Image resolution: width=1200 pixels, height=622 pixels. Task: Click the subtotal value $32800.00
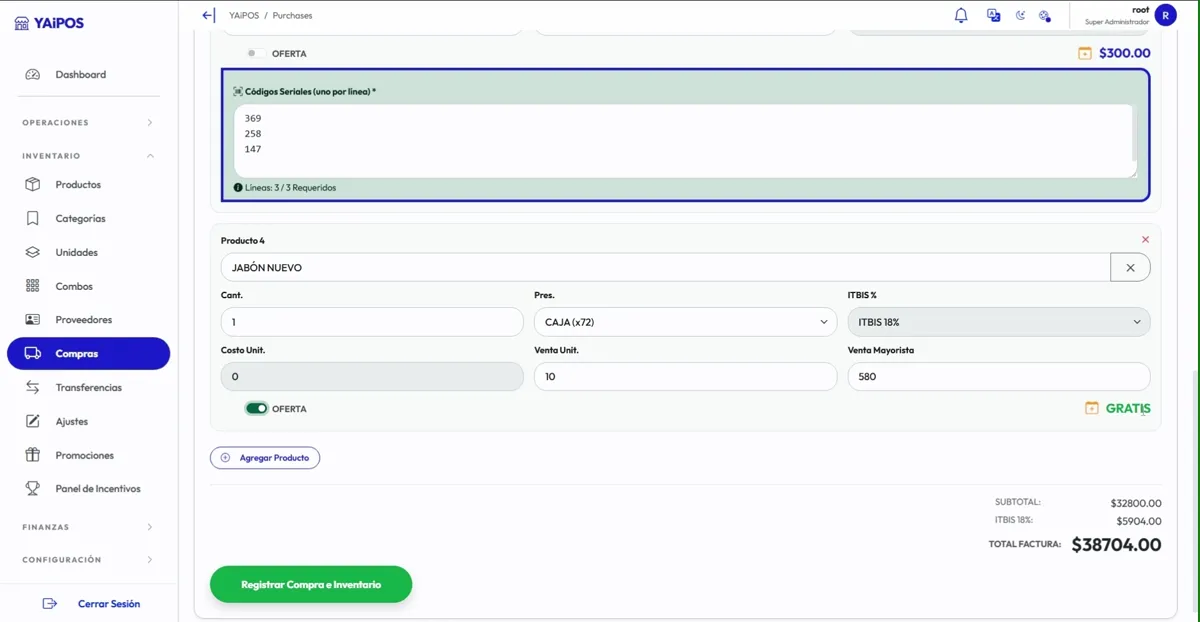tap(1136, 503)
